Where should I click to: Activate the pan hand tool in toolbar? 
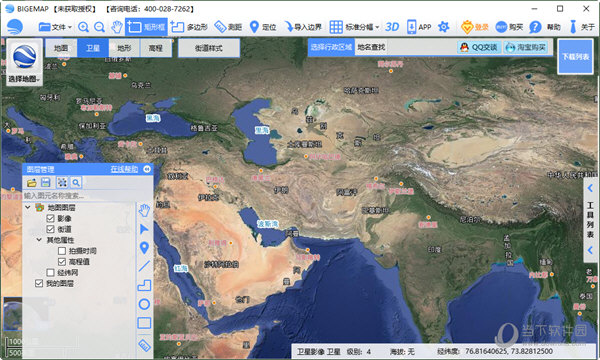116,27
